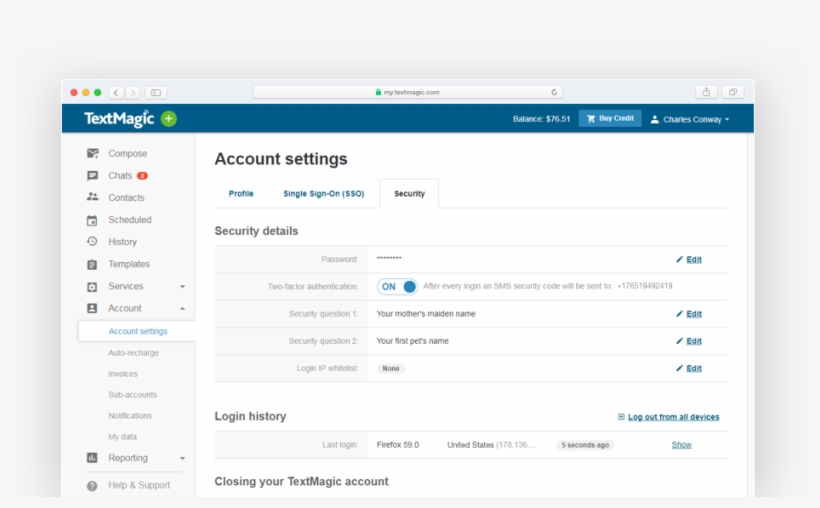
Task: Click the TextMagic logo
Action: point(119,119)
